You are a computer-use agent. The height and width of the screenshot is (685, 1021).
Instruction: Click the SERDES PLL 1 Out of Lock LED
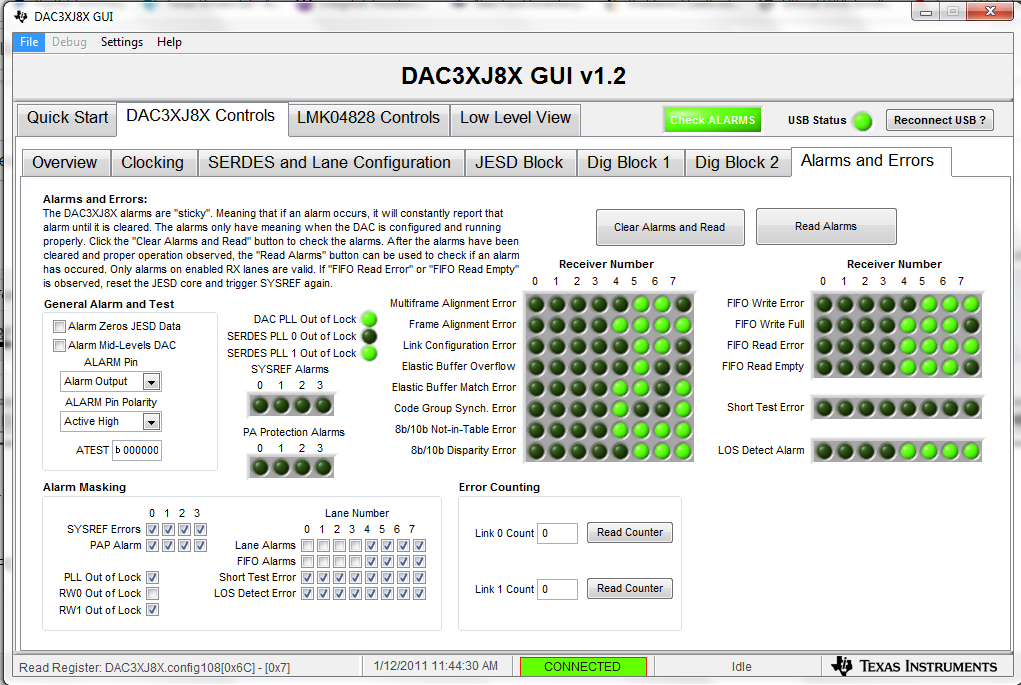click(369, 353)
